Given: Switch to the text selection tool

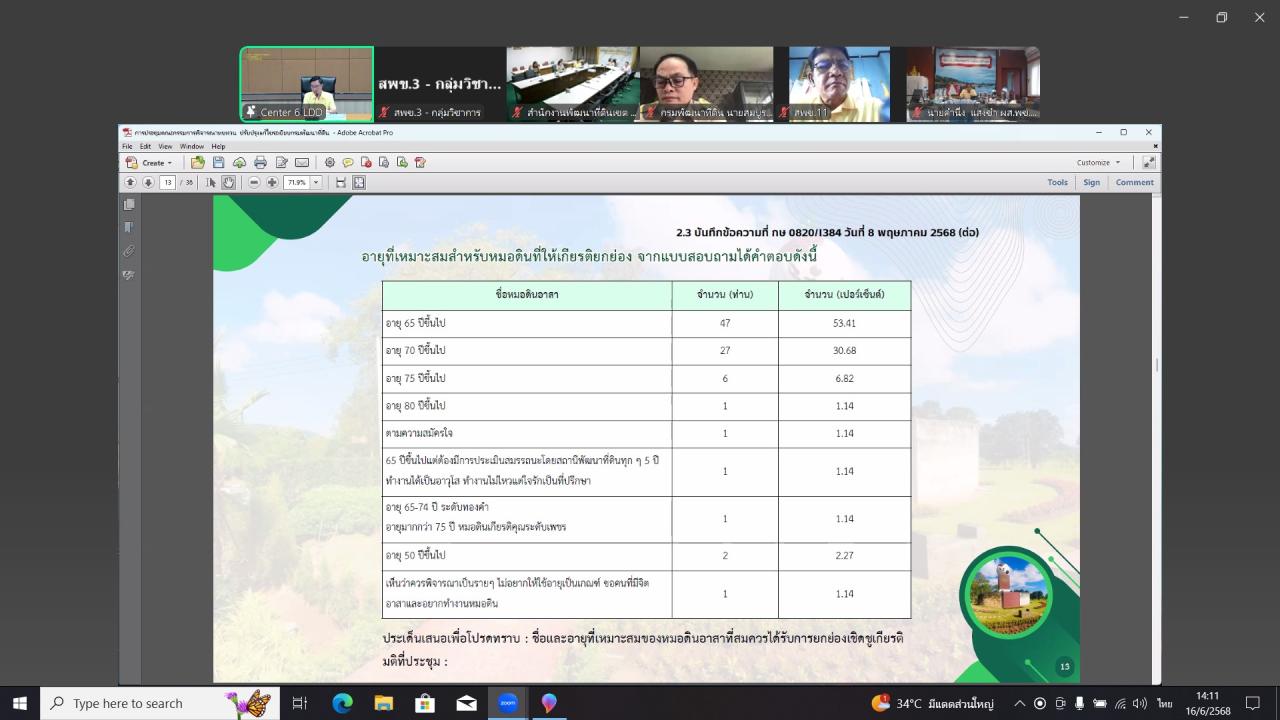Looking at the screenshot, I should (x=210, y=182).
